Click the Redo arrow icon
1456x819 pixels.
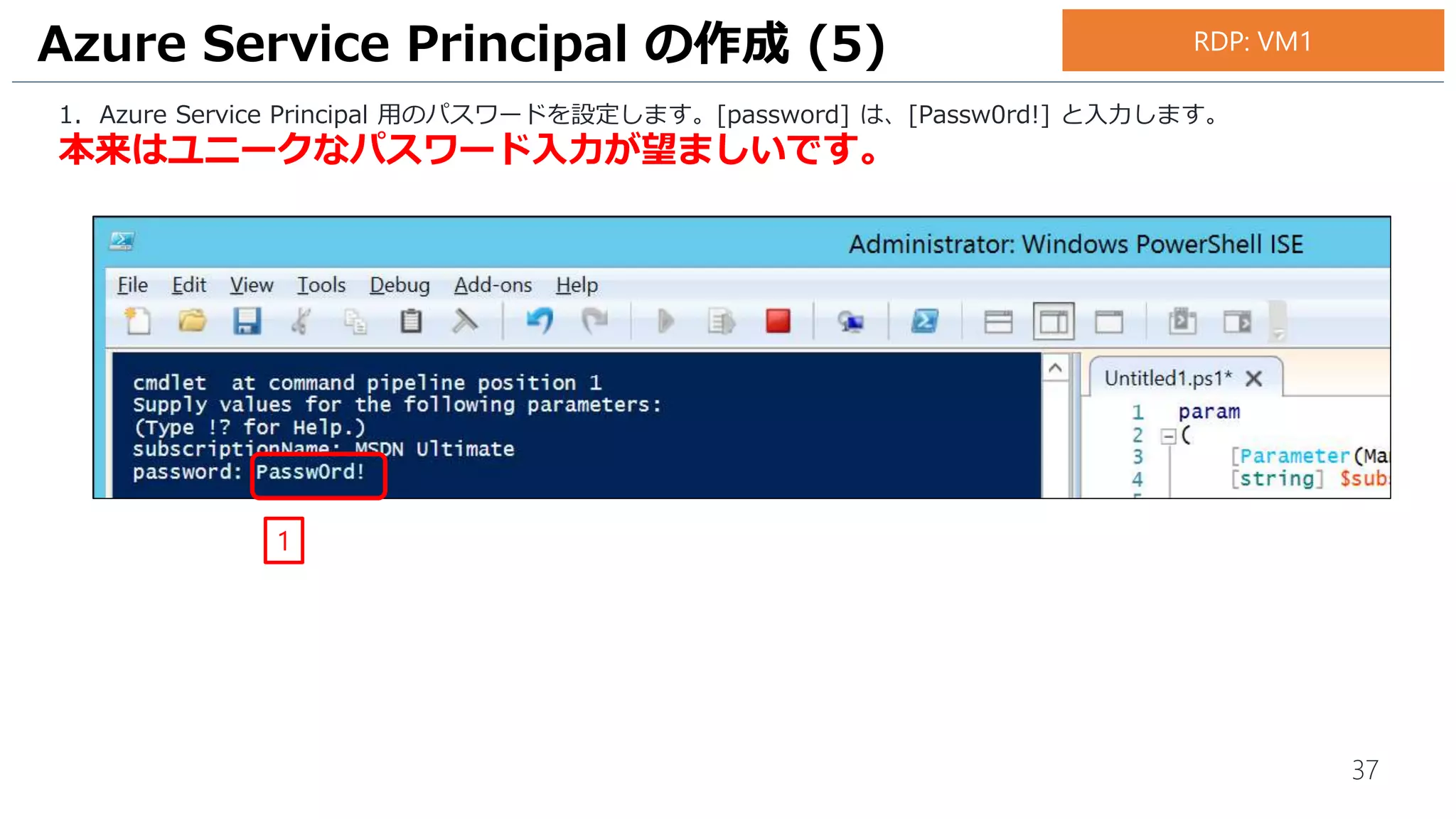[594, 321]
